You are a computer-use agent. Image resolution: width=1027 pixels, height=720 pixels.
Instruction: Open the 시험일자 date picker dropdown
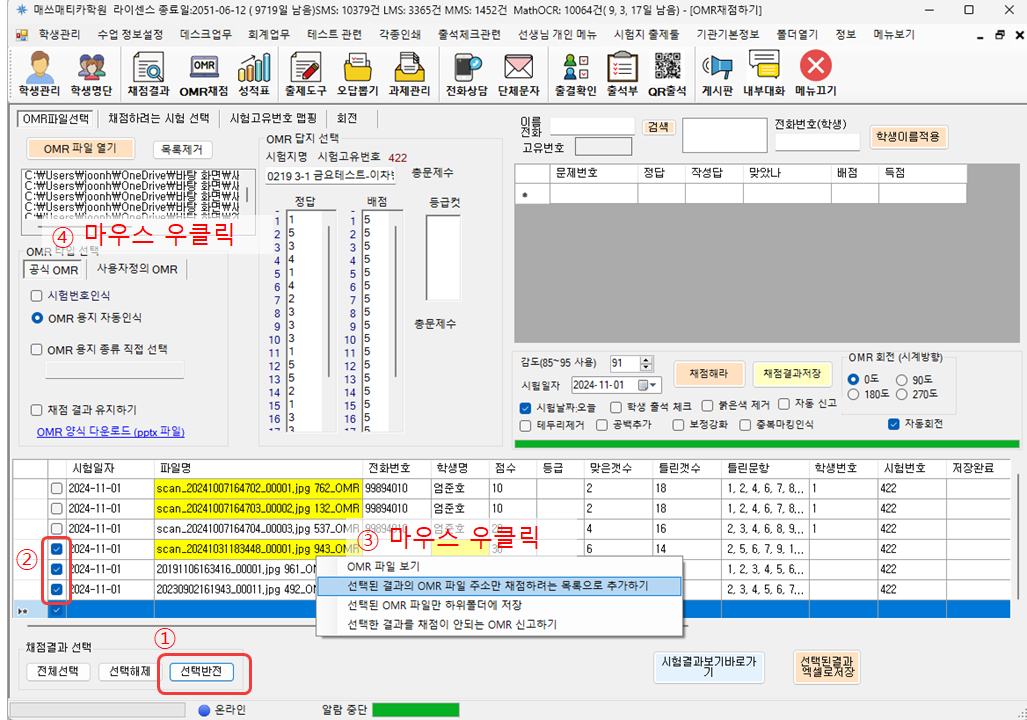click(653, 385)
